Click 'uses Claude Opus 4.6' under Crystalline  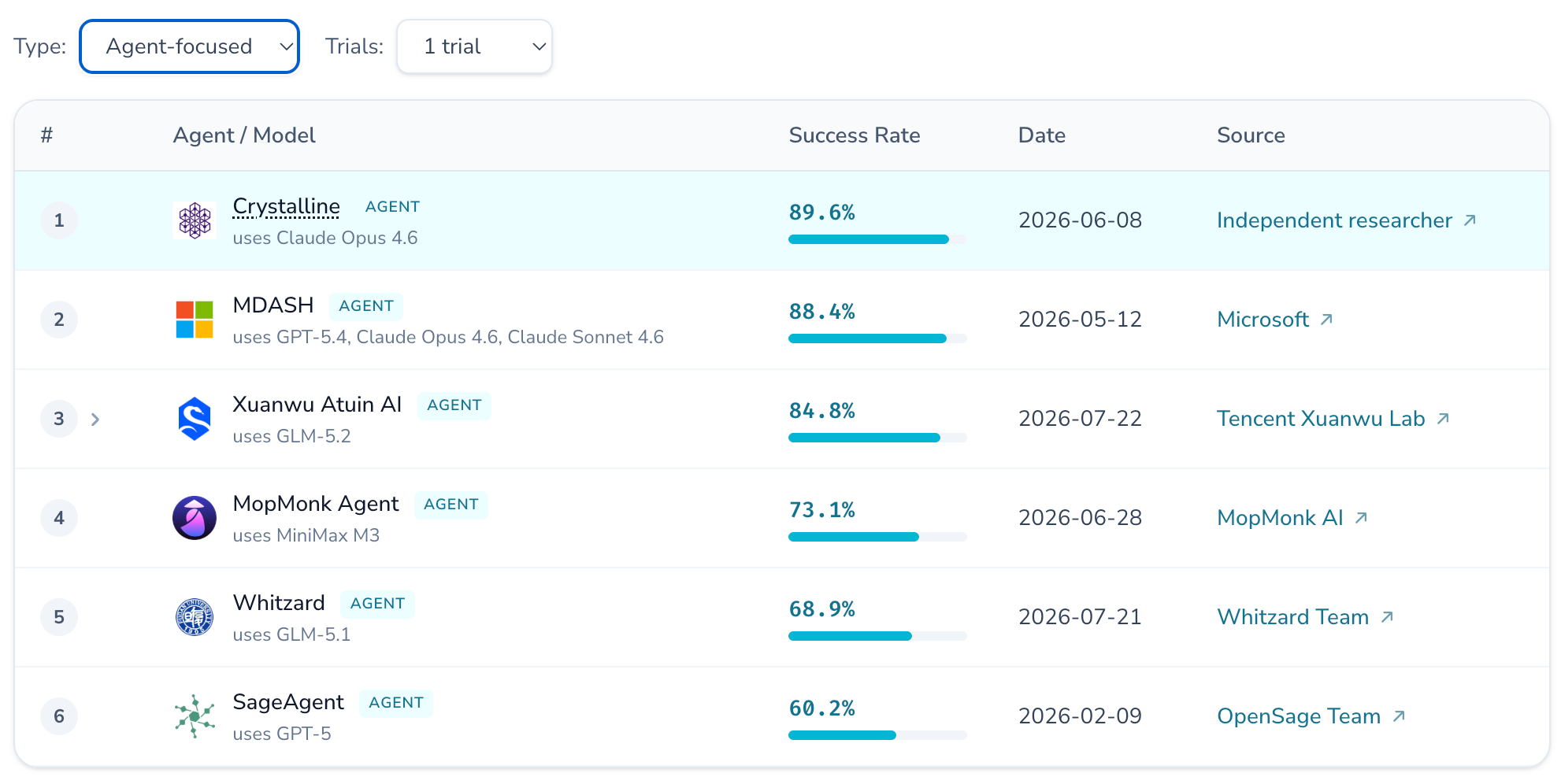click(x=325, y=238)
